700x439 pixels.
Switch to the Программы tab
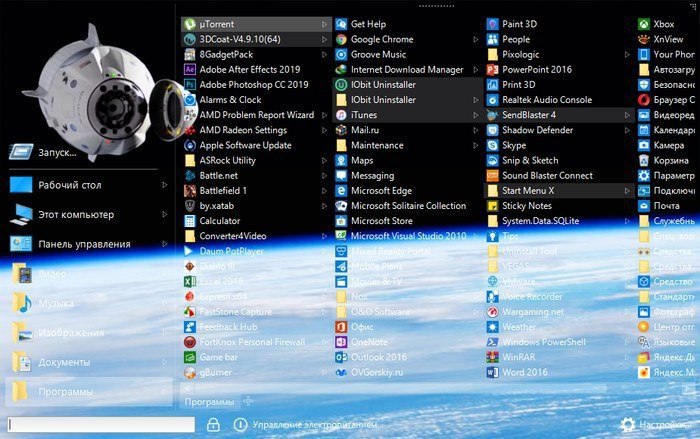point(209,401)
